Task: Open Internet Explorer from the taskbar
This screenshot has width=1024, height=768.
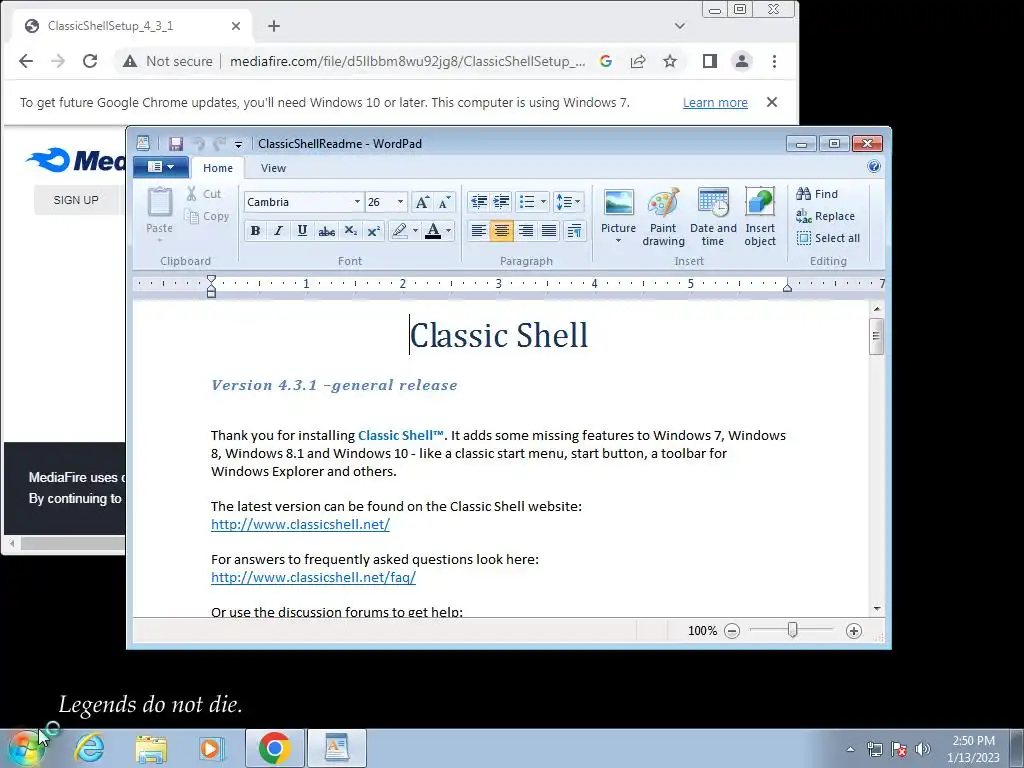Action: click(x=89, y=748)
